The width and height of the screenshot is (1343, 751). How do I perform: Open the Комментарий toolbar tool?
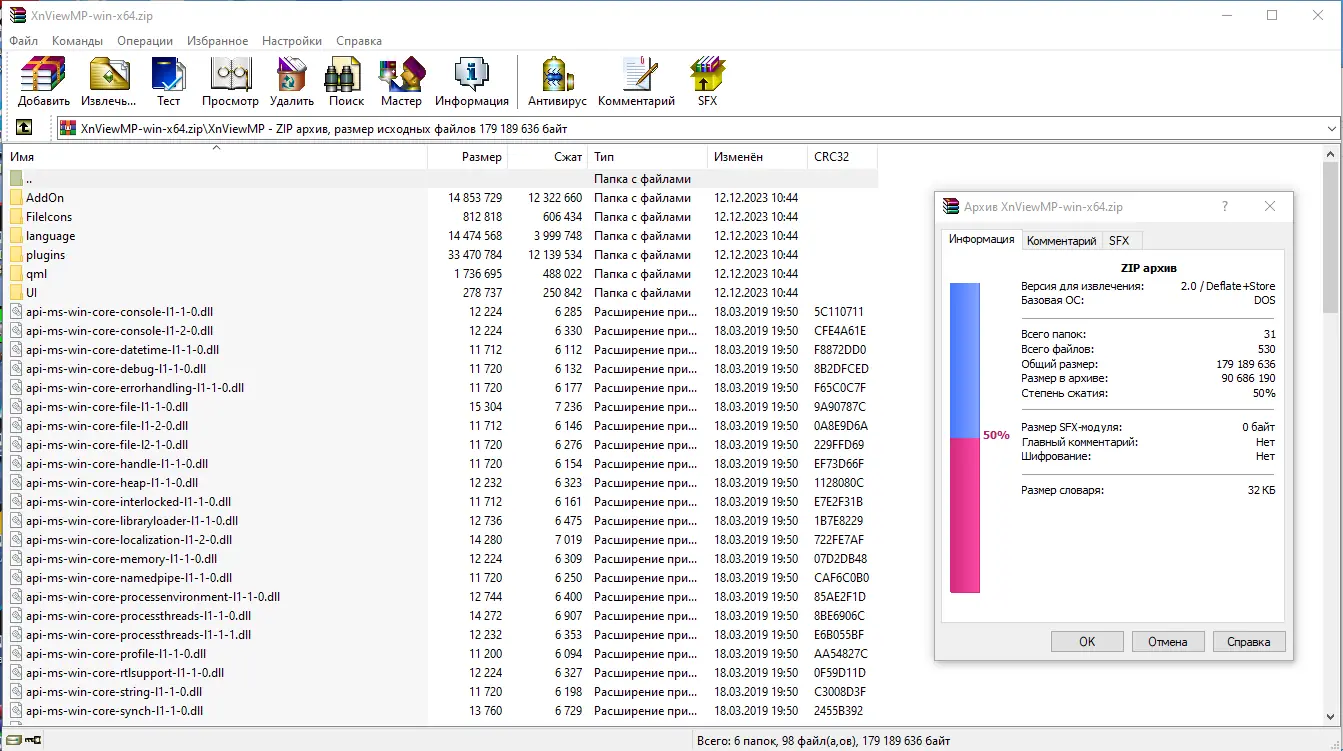point(637,81)
